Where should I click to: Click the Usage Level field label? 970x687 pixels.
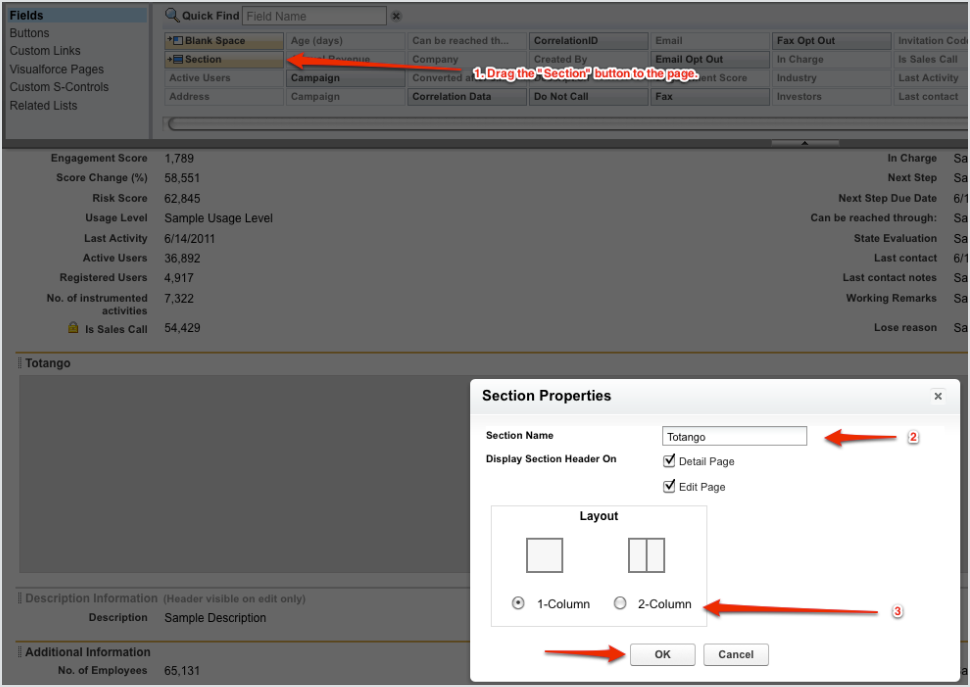pos(116,218)
